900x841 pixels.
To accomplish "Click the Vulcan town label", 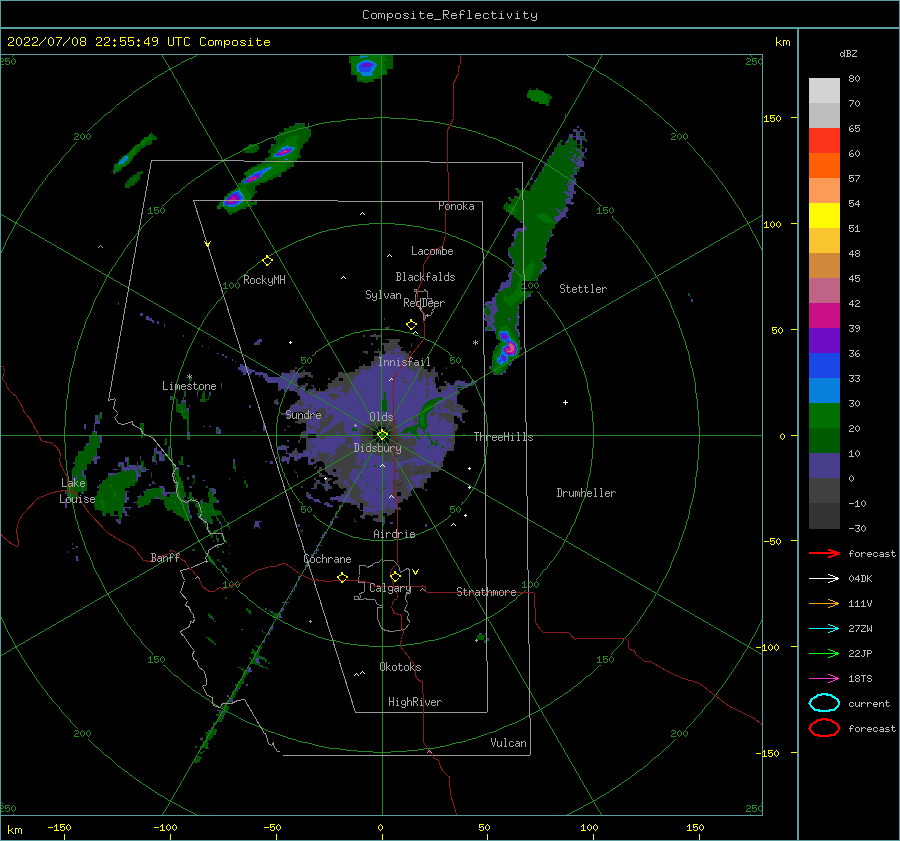I will coord(509,743).
